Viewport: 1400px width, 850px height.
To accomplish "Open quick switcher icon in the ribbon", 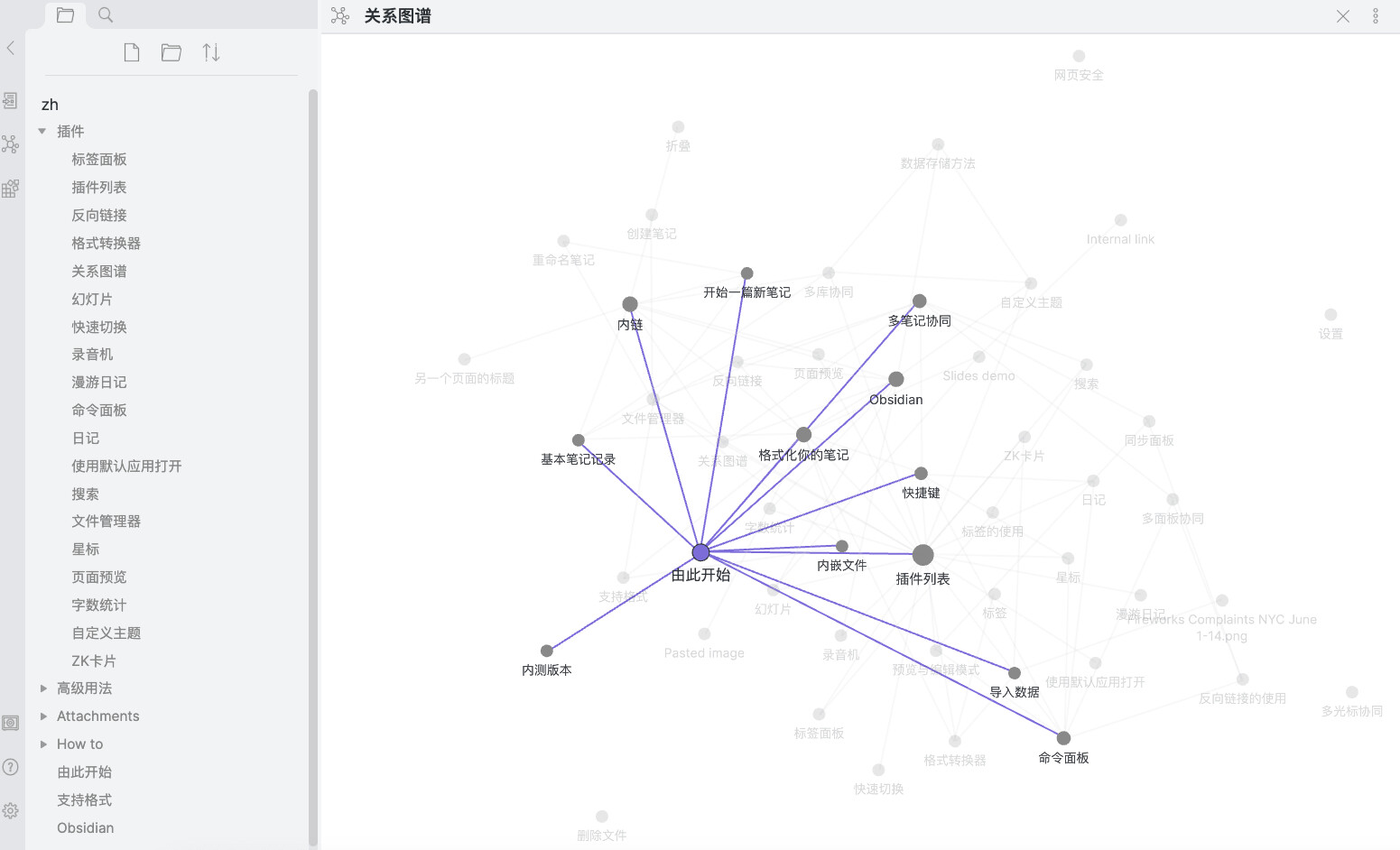I will [x=10, y=100].
